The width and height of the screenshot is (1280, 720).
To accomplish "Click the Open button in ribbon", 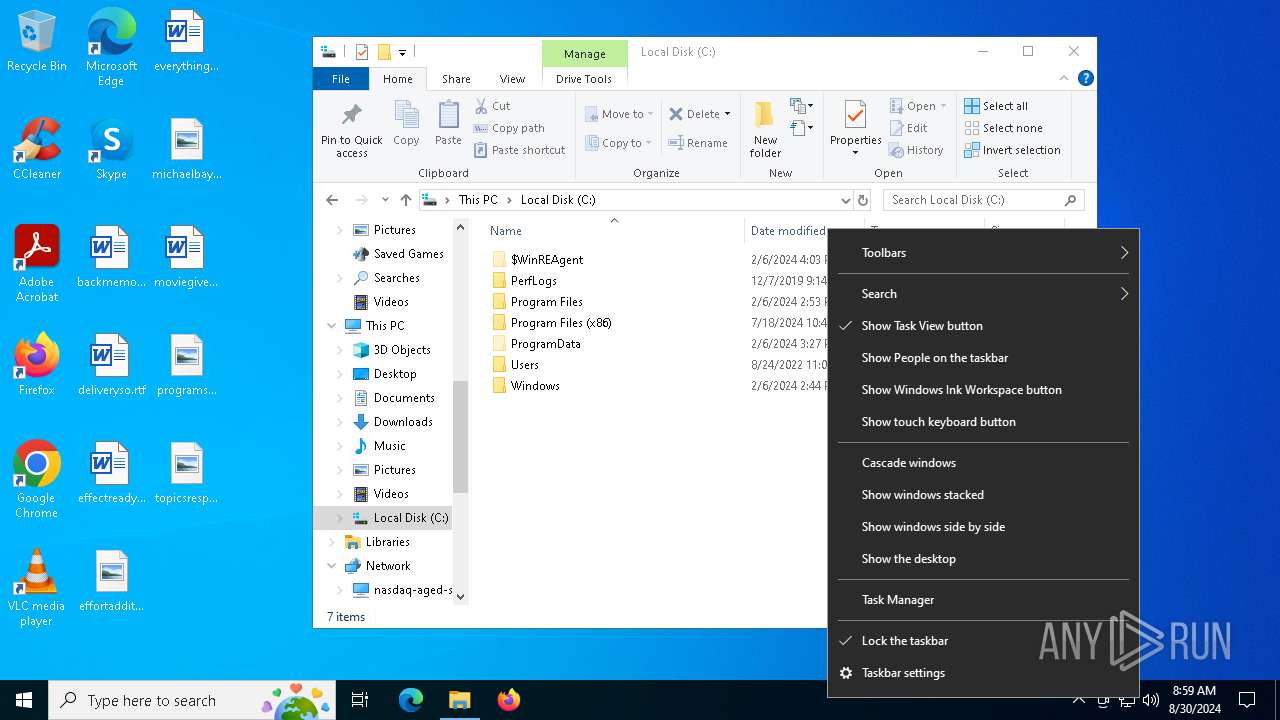I will [917, 106].
